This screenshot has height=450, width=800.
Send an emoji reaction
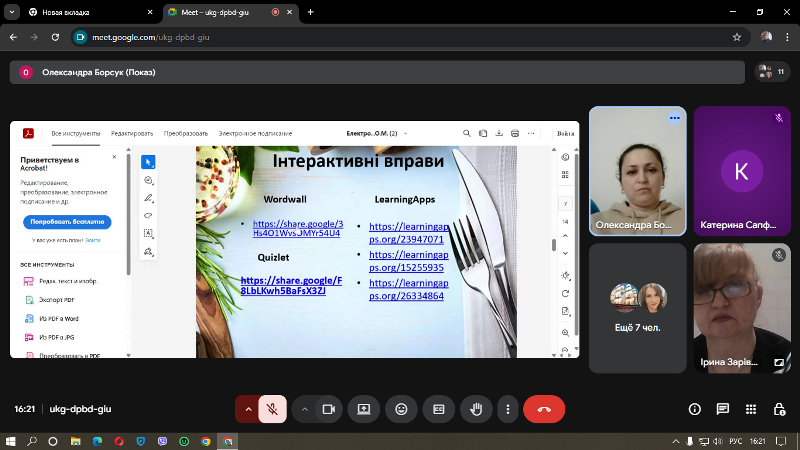(x=402, y=409)
